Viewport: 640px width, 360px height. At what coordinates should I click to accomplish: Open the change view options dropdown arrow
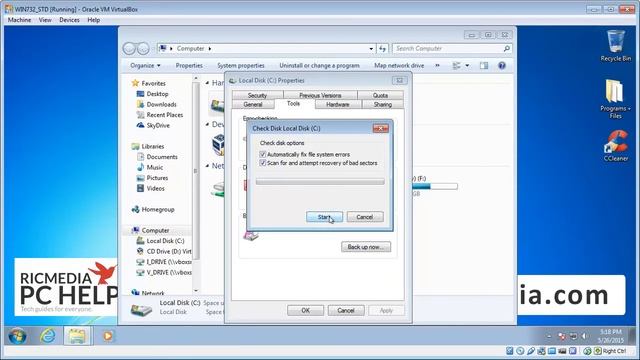[467, 65]
